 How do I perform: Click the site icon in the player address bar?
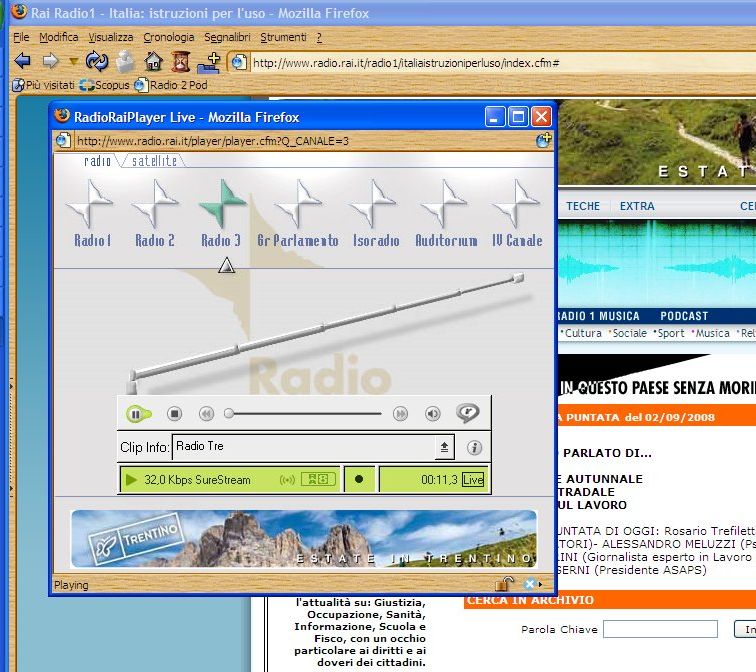[x=64, y=141]
